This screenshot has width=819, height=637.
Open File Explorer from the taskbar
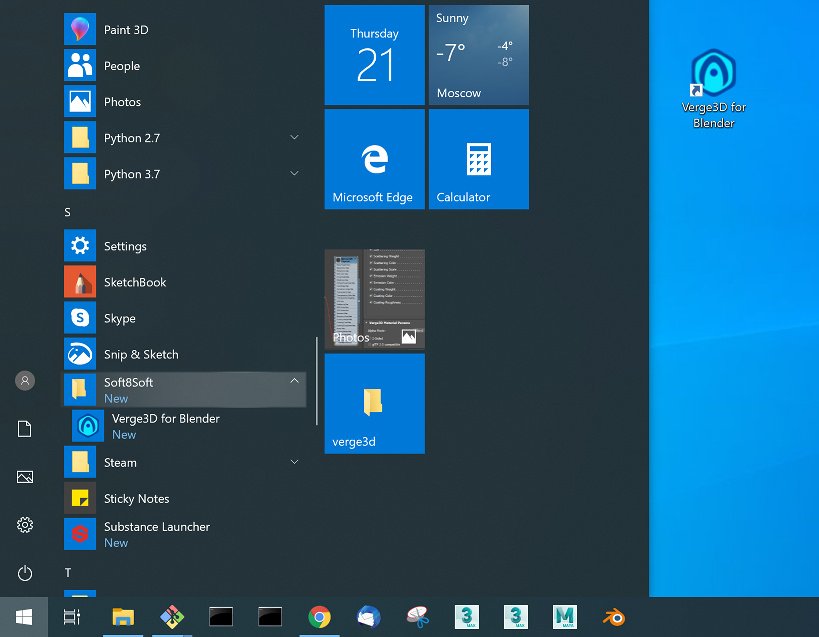click(x=123, y=617)
